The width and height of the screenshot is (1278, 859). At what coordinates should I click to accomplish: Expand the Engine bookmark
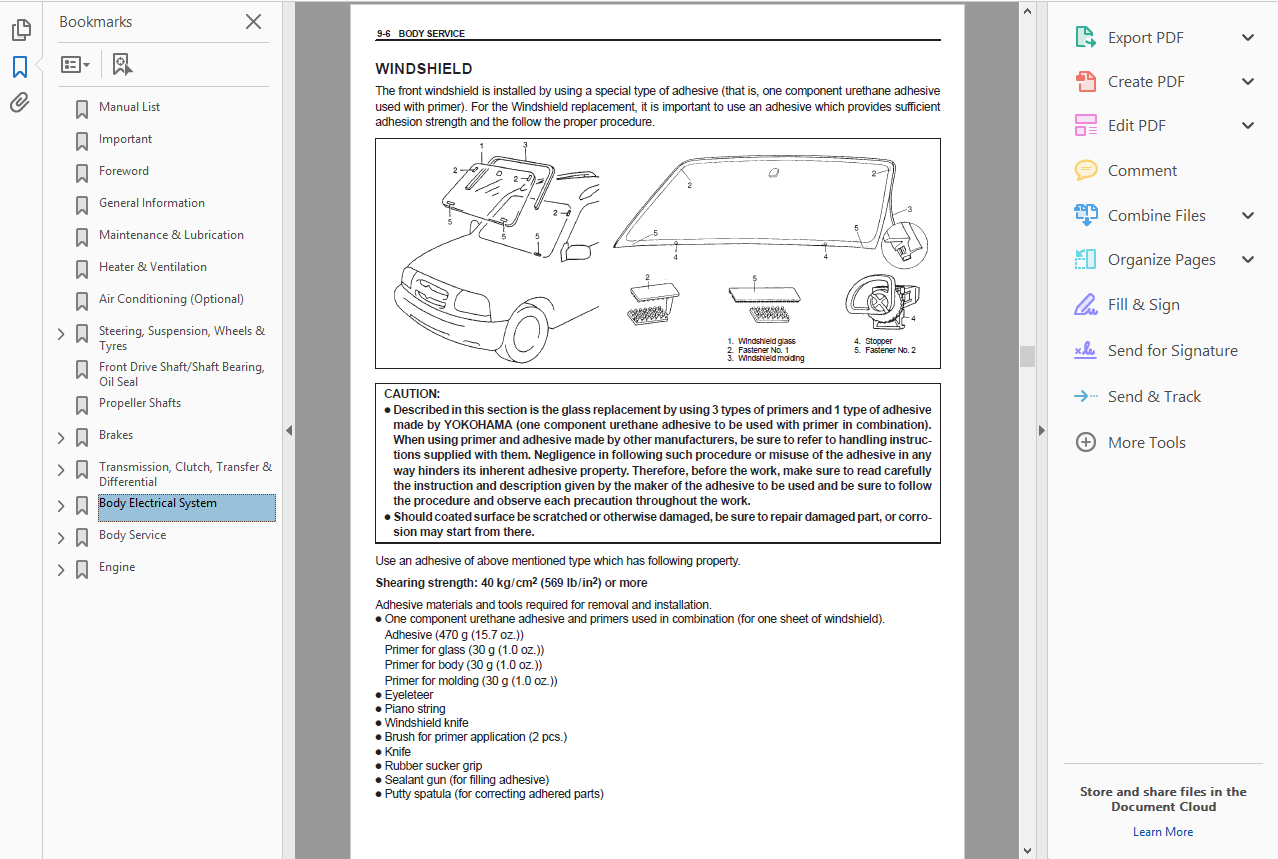pyautogui.click(x=60, y=568)
